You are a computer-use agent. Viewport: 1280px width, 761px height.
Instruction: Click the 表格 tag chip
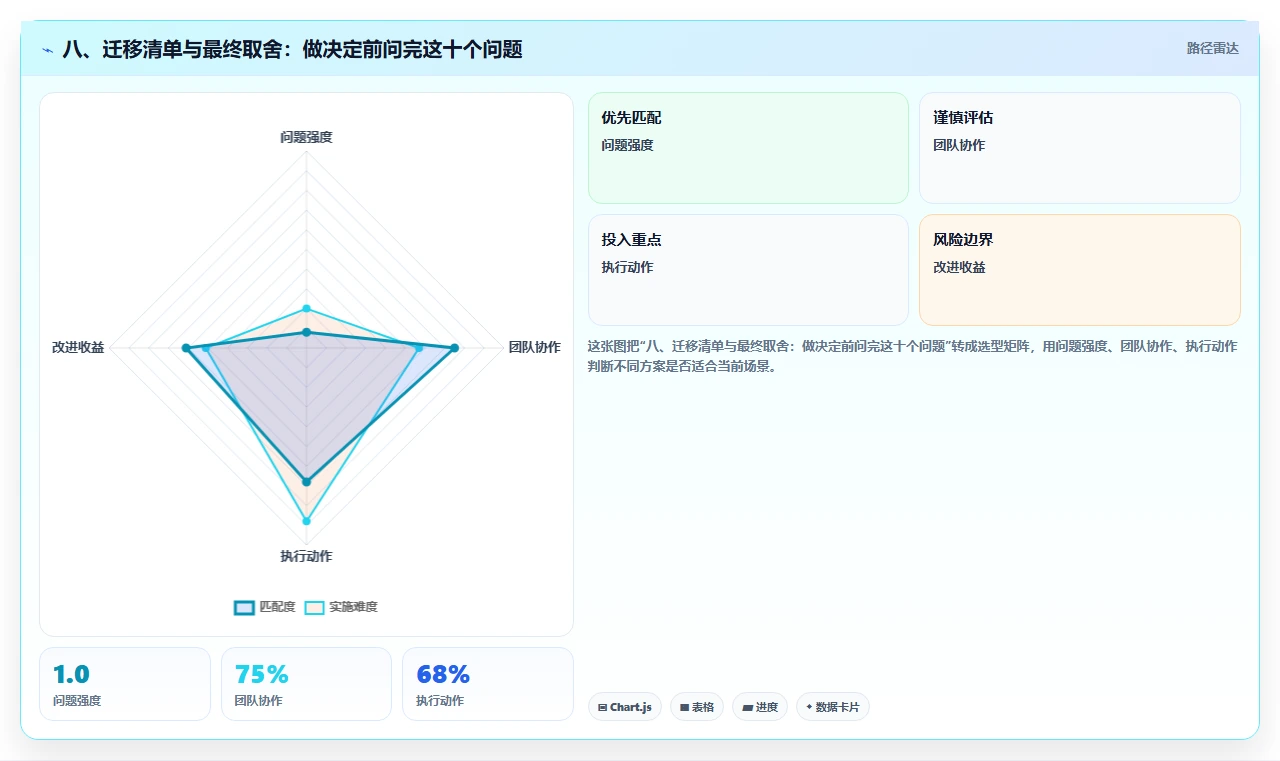click(x=697, y=707)
